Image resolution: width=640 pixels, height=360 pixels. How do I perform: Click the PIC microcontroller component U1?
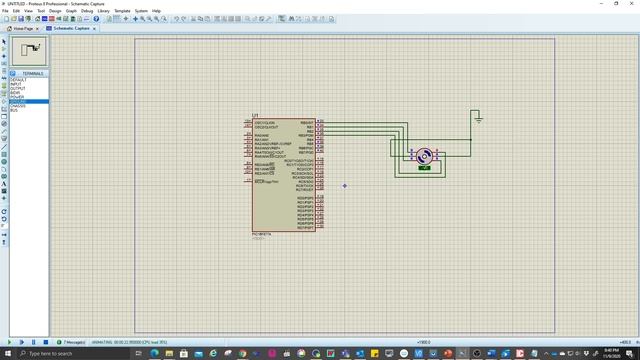pos(284,175)
